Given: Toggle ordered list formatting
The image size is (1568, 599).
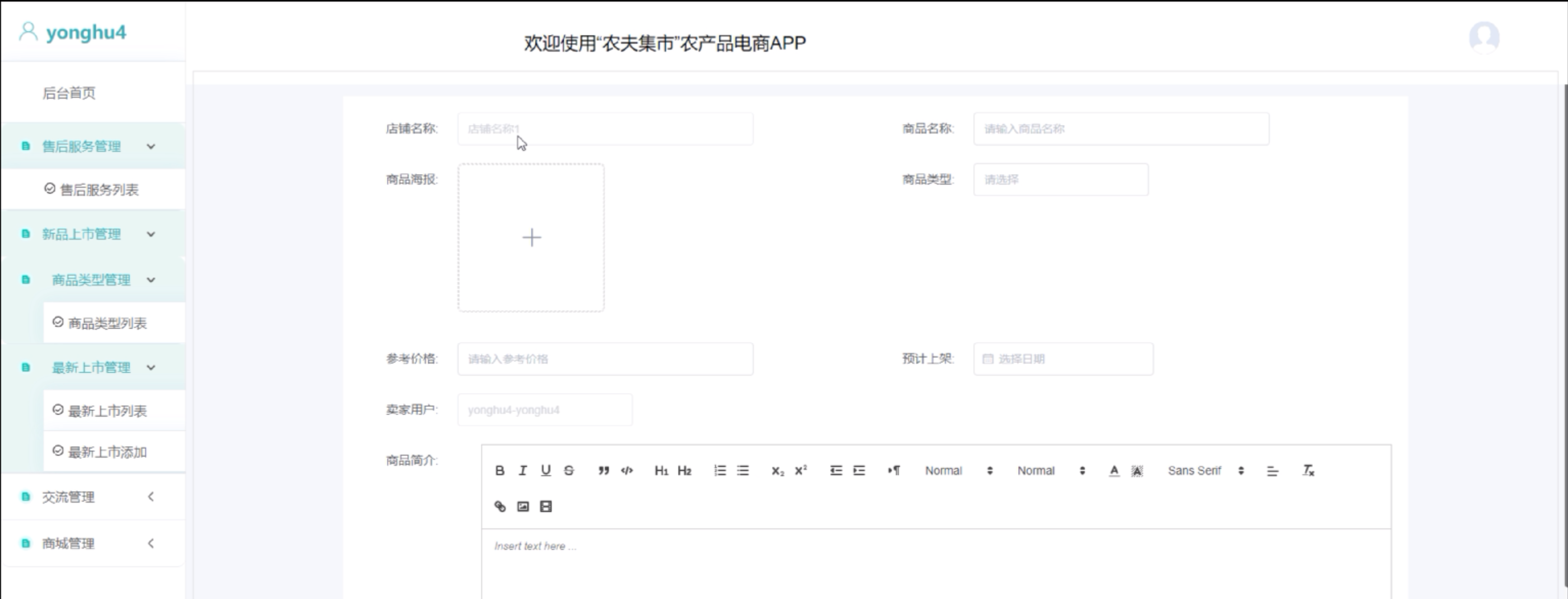Looking at the screenshot, I should point(720,470).
